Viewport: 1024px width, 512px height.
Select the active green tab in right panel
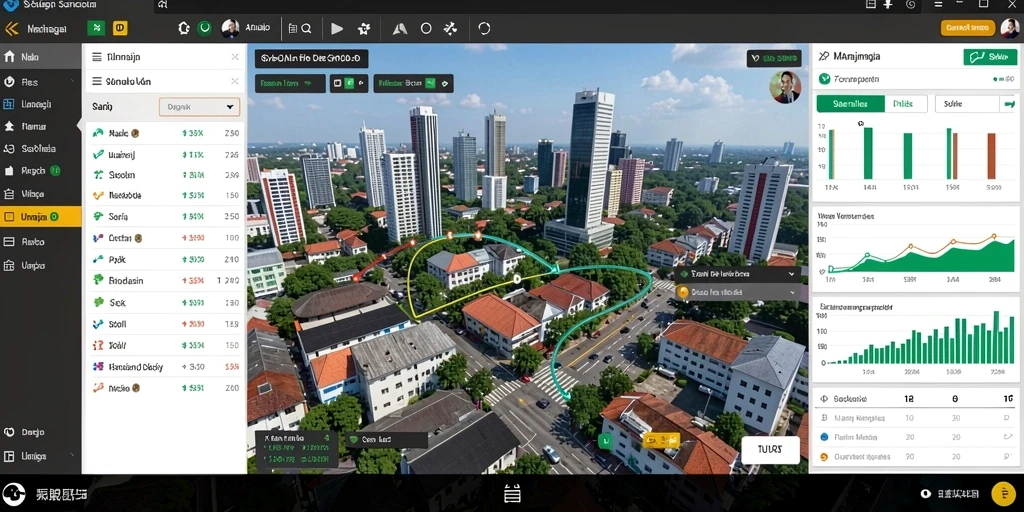(850, 103)
